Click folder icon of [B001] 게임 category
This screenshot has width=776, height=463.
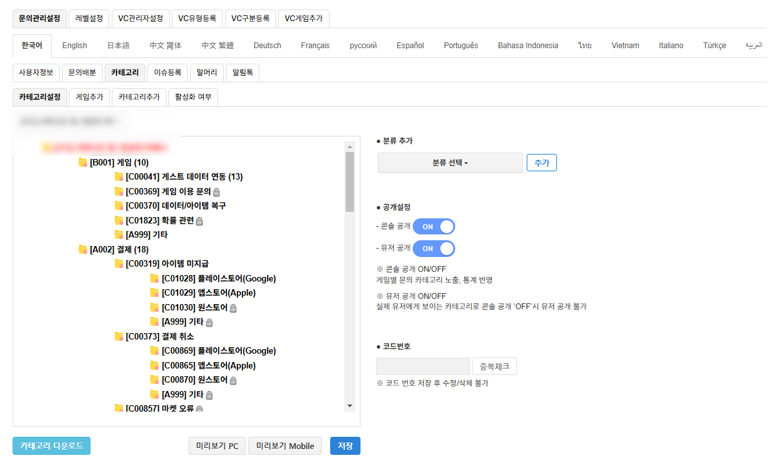click(x=83, y=163)
